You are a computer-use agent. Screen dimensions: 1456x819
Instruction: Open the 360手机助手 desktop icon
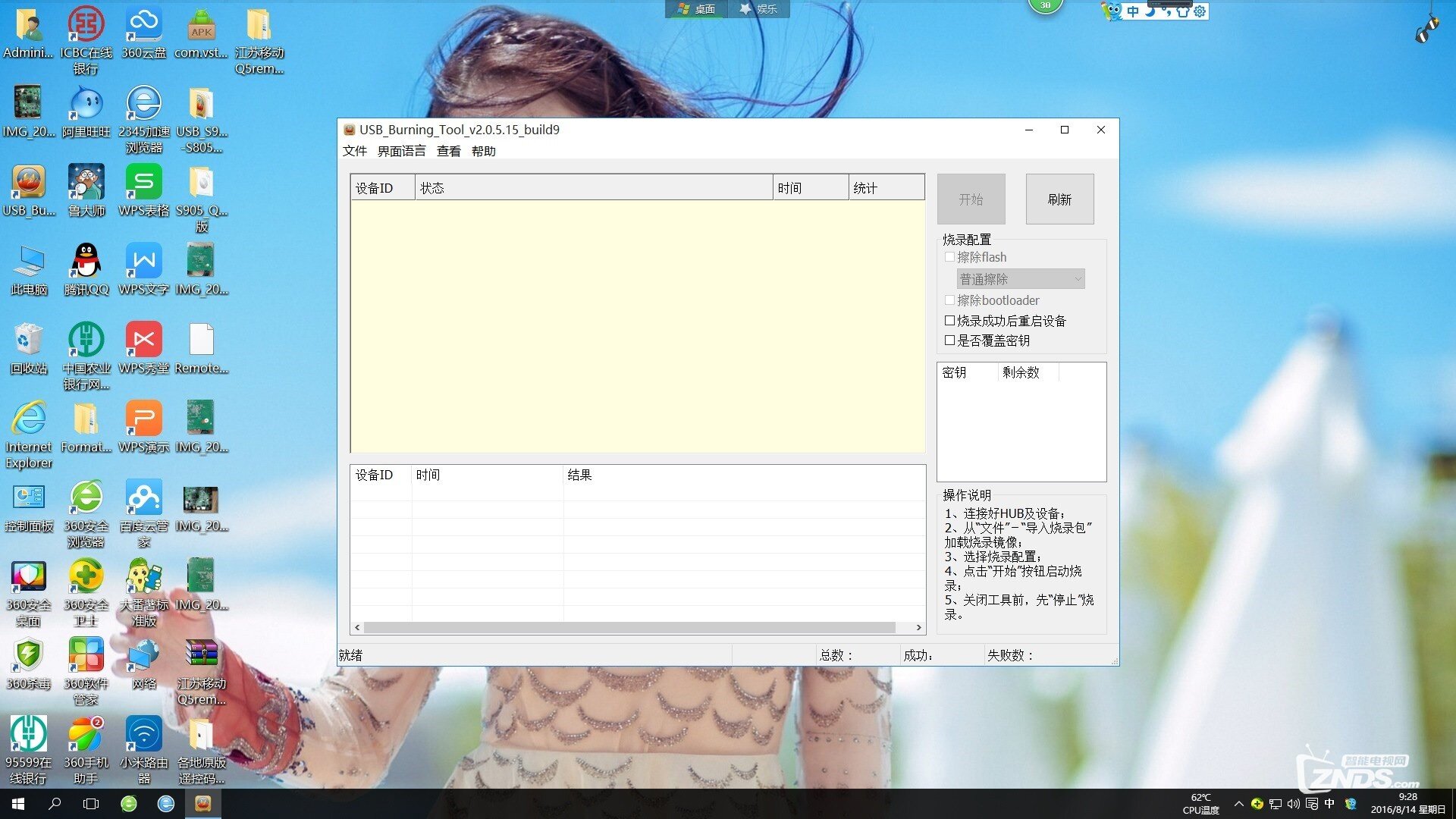pos(86,750)
